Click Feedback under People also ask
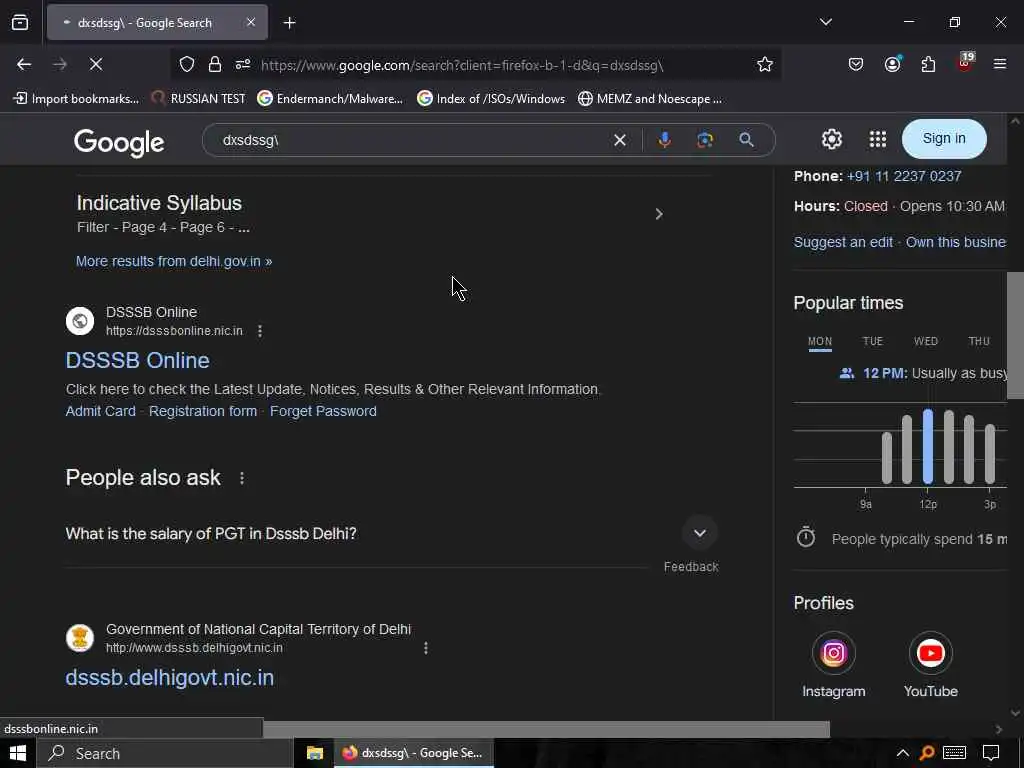Image resolution: width=1024 pixels, height=768 pixels. 691,567
